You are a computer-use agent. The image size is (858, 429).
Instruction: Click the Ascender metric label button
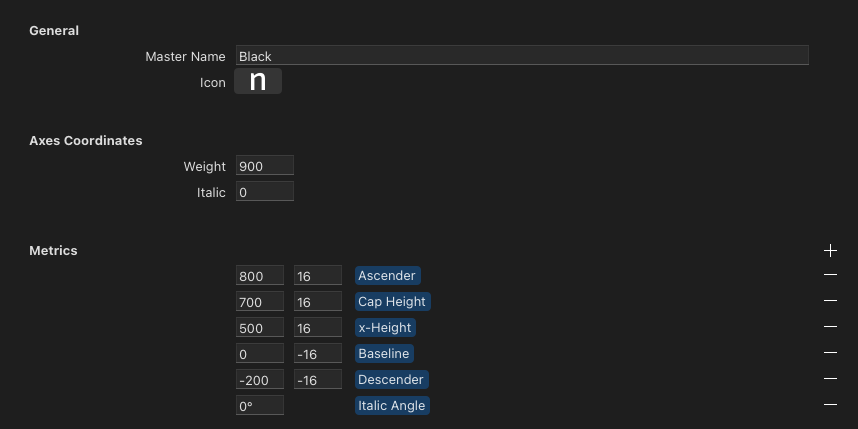pos(387,276)
